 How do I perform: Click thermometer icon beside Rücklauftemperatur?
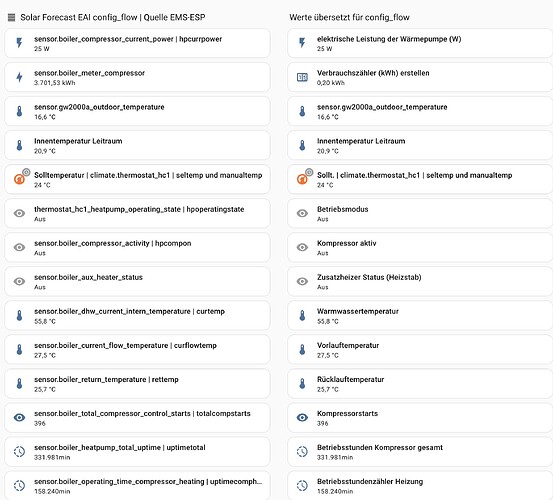(302, 383)
